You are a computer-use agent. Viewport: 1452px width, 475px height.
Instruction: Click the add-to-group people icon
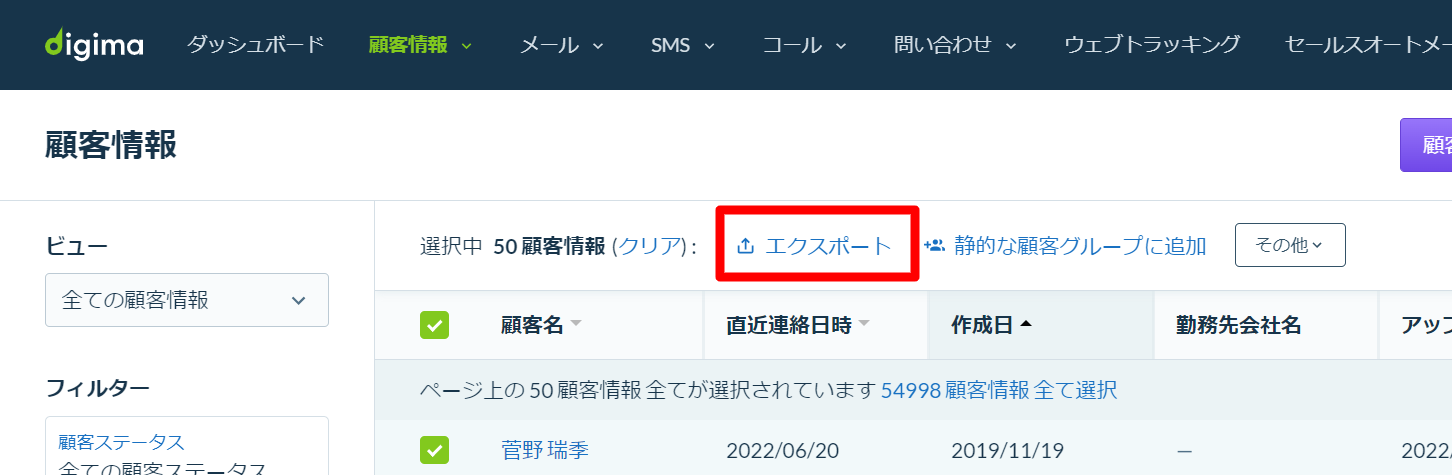pos(934,245)
